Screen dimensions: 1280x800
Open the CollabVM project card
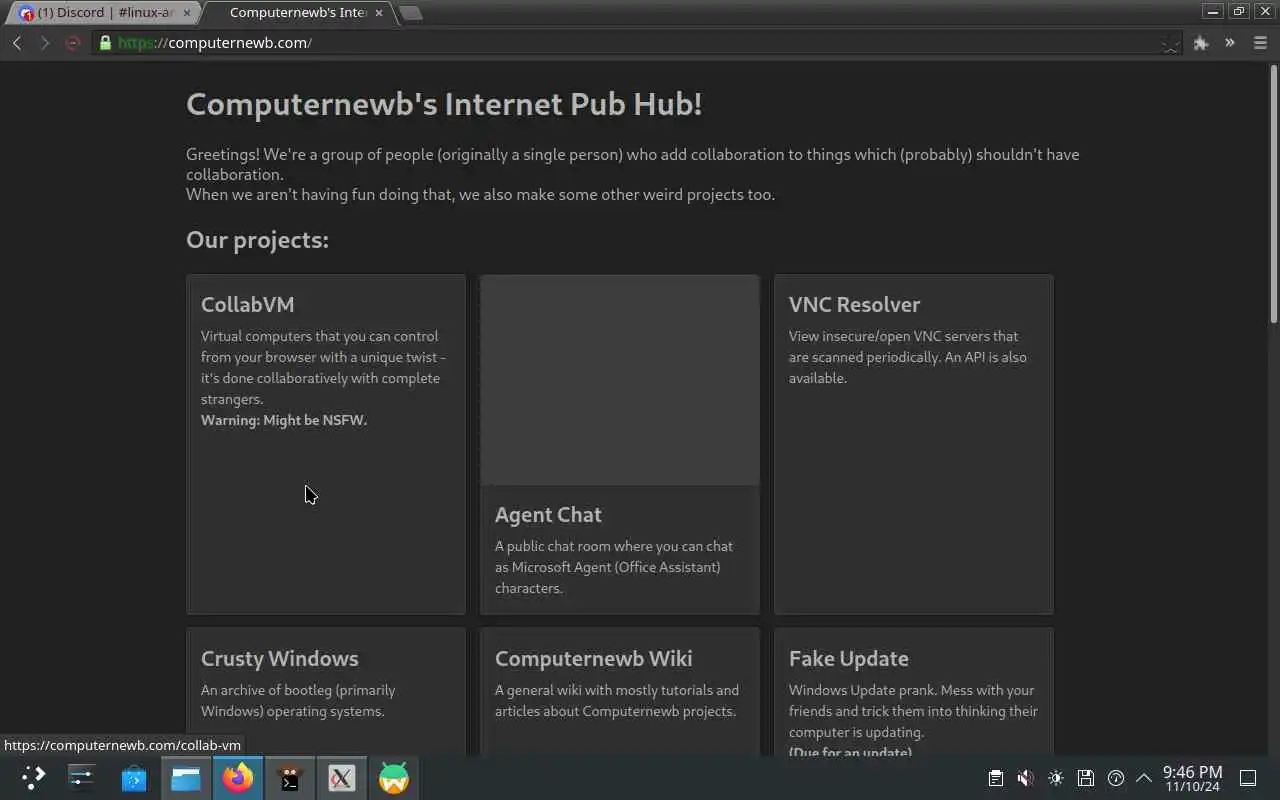click(326, 444)
